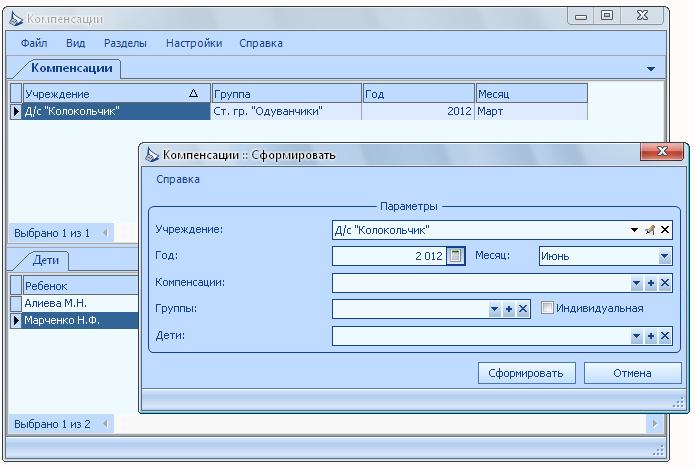Viewport: 695px width, 468px height.
Task: Open the Настройки menu
Action: (194, 43)
